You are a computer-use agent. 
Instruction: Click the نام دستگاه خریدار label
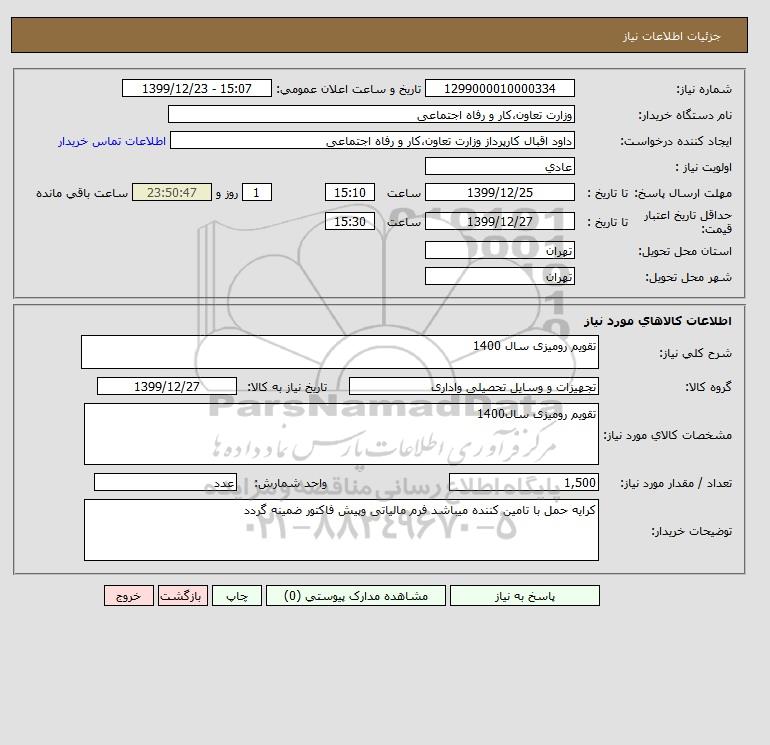tap(685, 115)
